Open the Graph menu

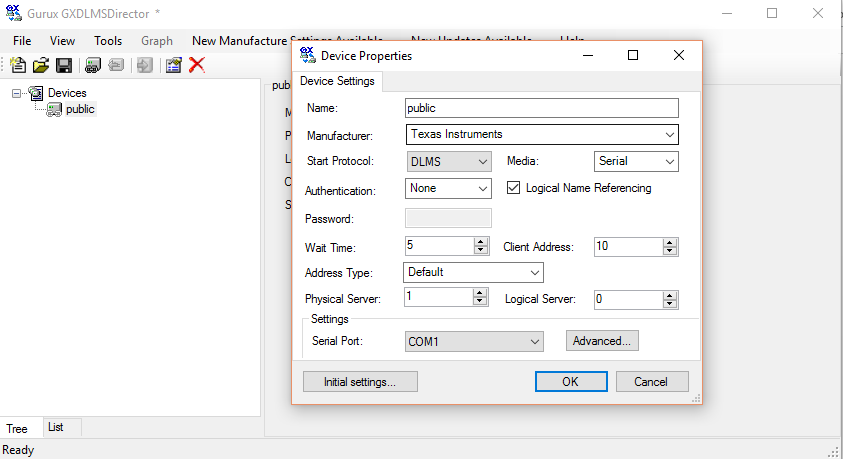point(157,41)
